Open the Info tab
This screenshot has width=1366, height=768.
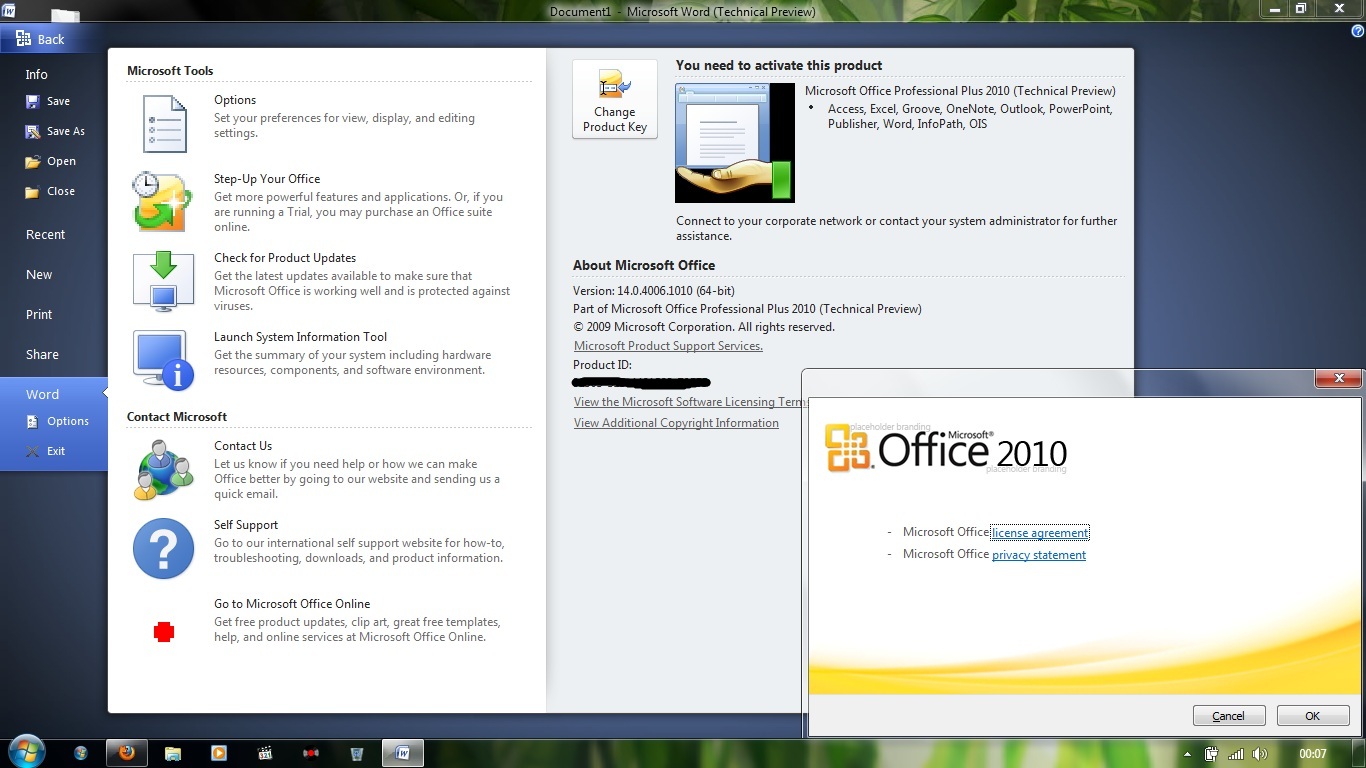point(37,74)
